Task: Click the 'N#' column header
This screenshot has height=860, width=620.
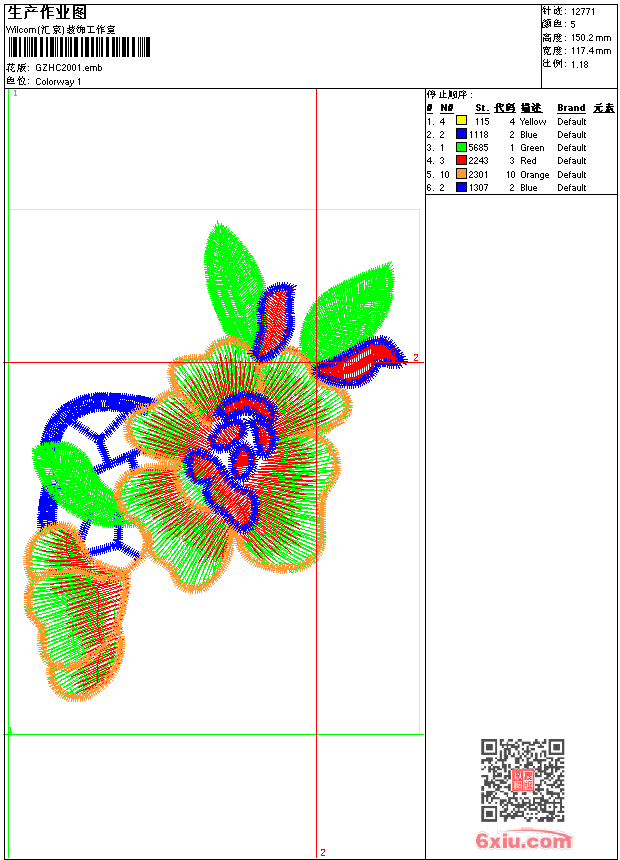Action: tap(447, 108)
